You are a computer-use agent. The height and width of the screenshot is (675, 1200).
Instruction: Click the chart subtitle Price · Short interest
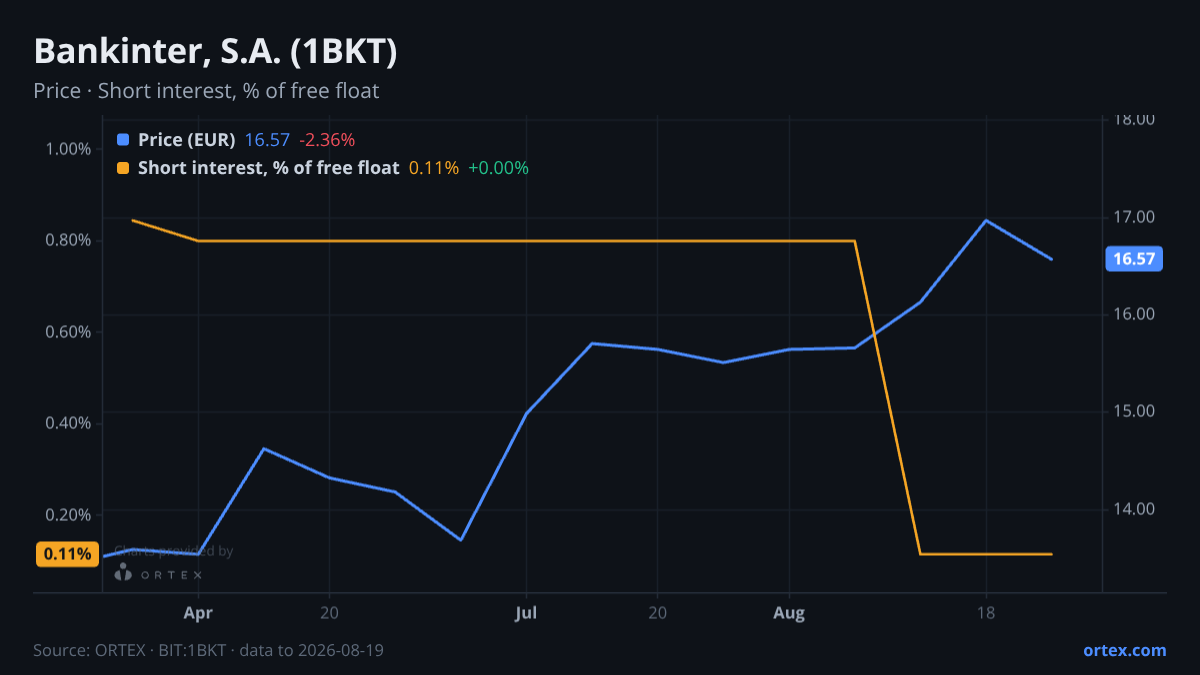tap(206, 91)
